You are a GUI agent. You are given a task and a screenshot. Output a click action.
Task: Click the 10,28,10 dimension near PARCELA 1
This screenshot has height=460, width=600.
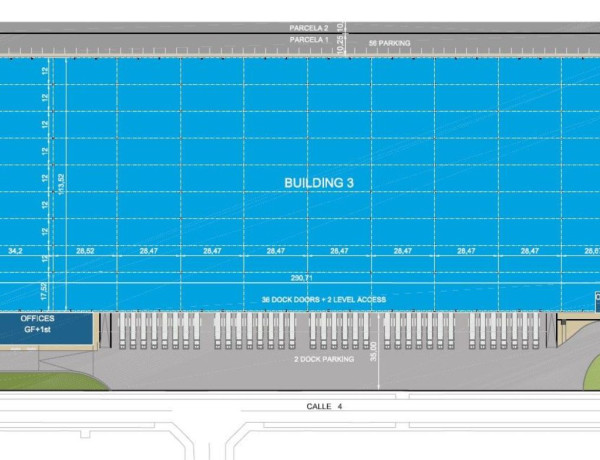click(341, 41)
